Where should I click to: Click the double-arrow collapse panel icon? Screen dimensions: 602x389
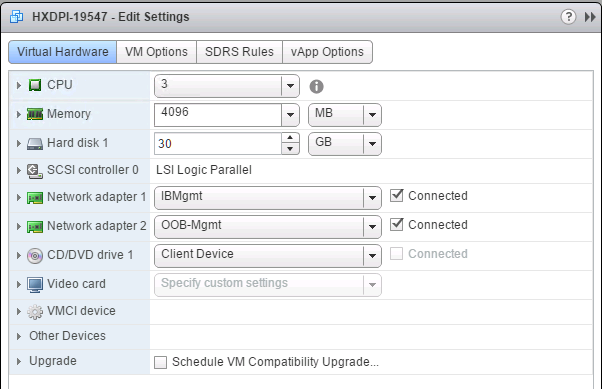(590, 17)
